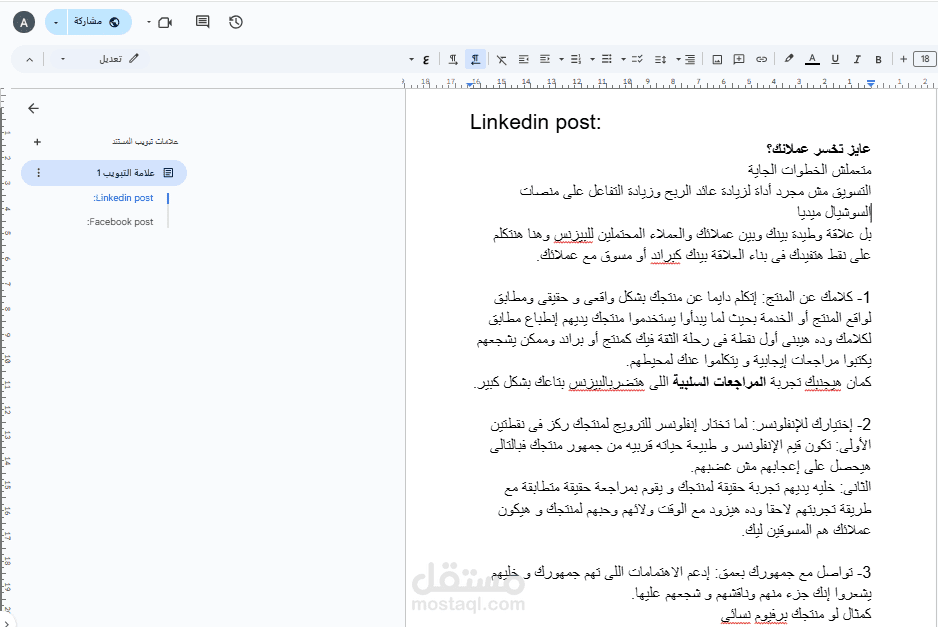
Task: Insert an image via toolbar icon
Action: (x=717, y=59)
